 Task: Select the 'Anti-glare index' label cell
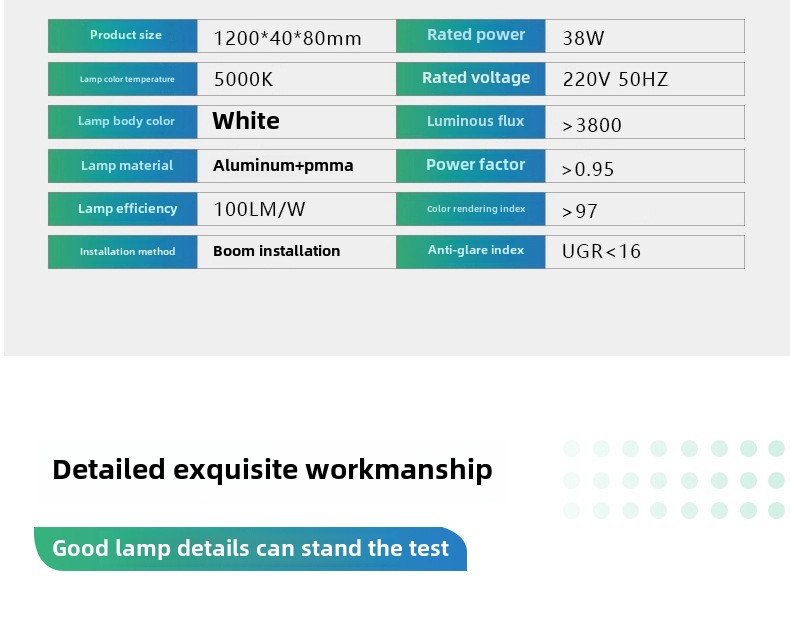(471, 251)
